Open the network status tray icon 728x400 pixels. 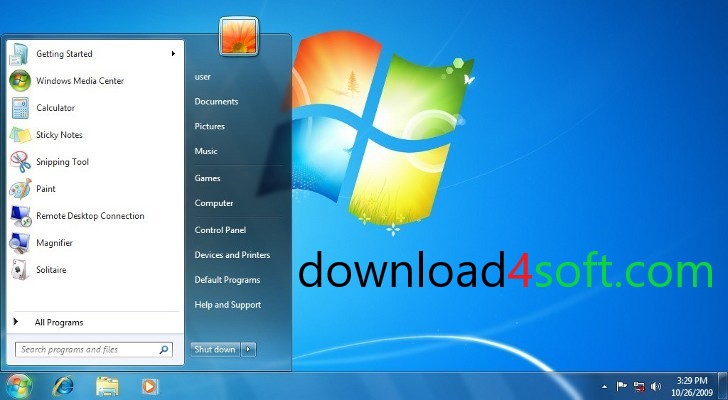[639, 386]
